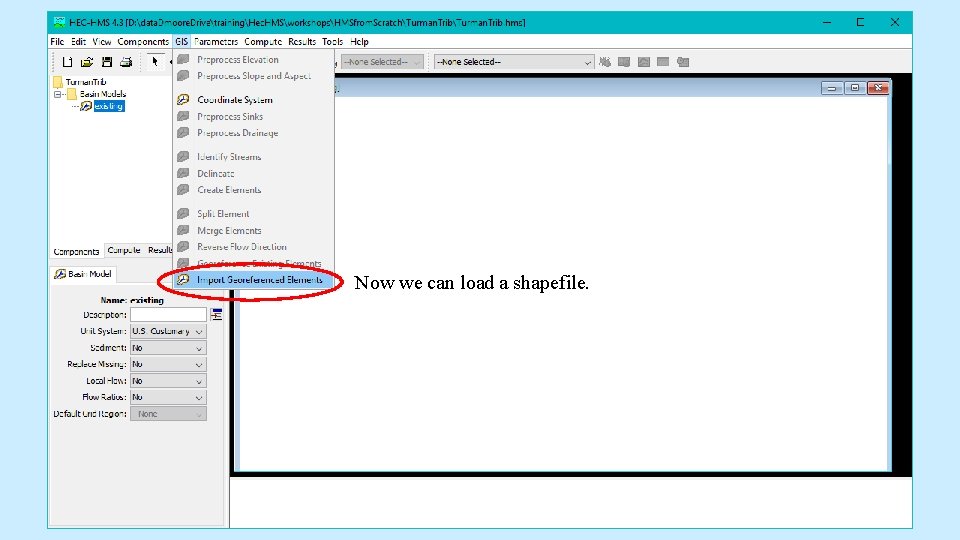The image size is (960, 540).
Task: Minimize the inner basin map window
Action: click(831, 88)
